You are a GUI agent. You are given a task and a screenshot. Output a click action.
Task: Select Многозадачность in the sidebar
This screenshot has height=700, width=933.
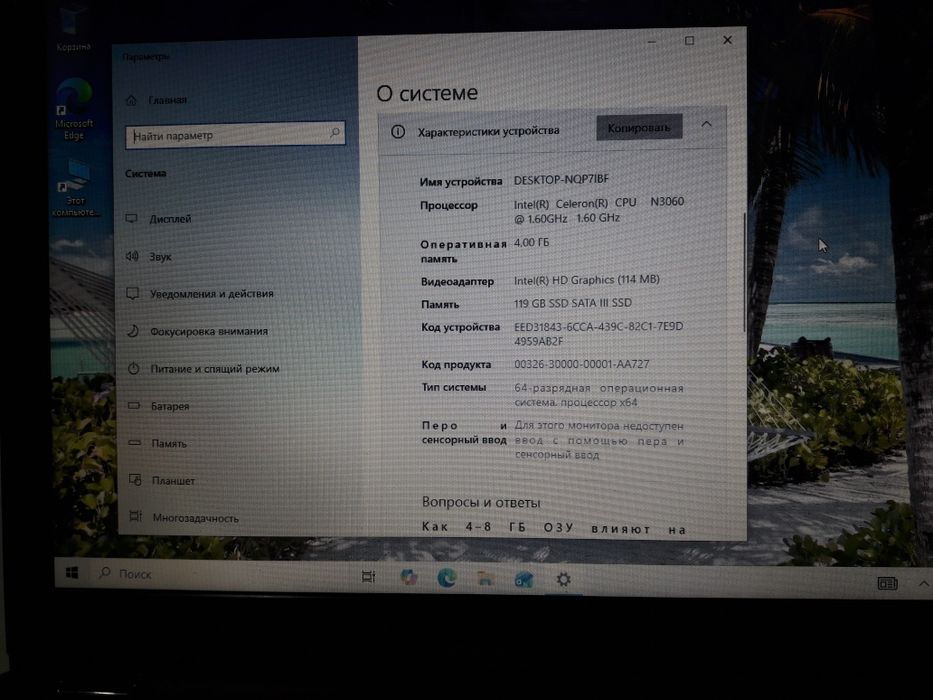(196, 518)
